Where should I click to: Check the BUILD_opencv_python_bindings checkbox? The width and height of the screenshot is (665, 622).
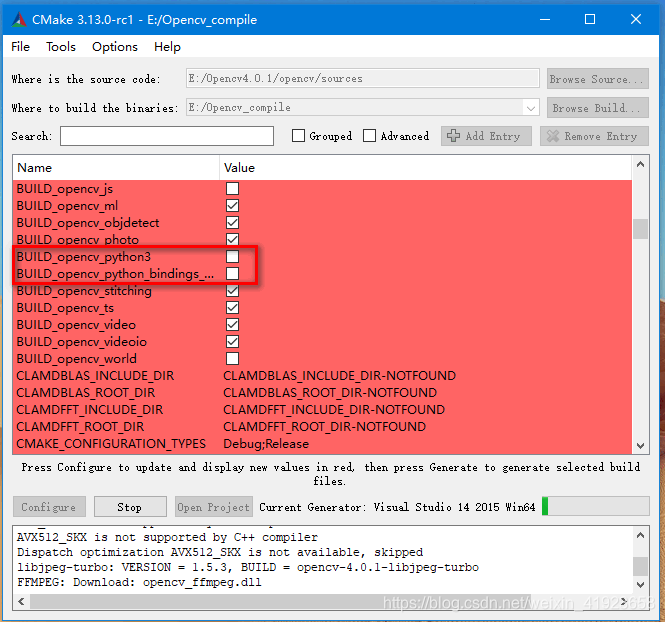tap(232, 273)
